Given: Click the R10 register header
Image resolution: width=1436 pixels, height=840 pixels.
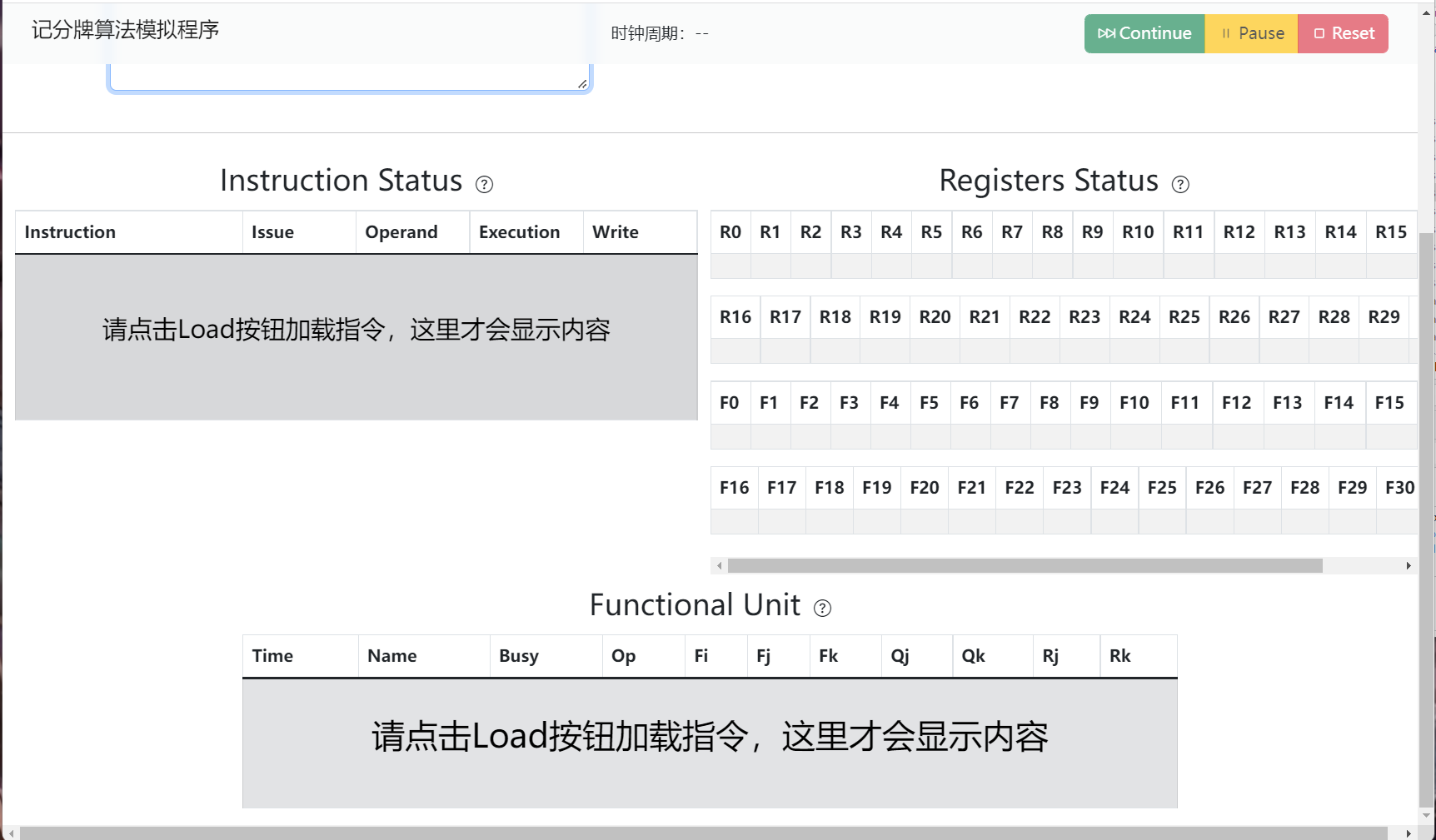Looking at the screenshot, I should (1138, 232).
